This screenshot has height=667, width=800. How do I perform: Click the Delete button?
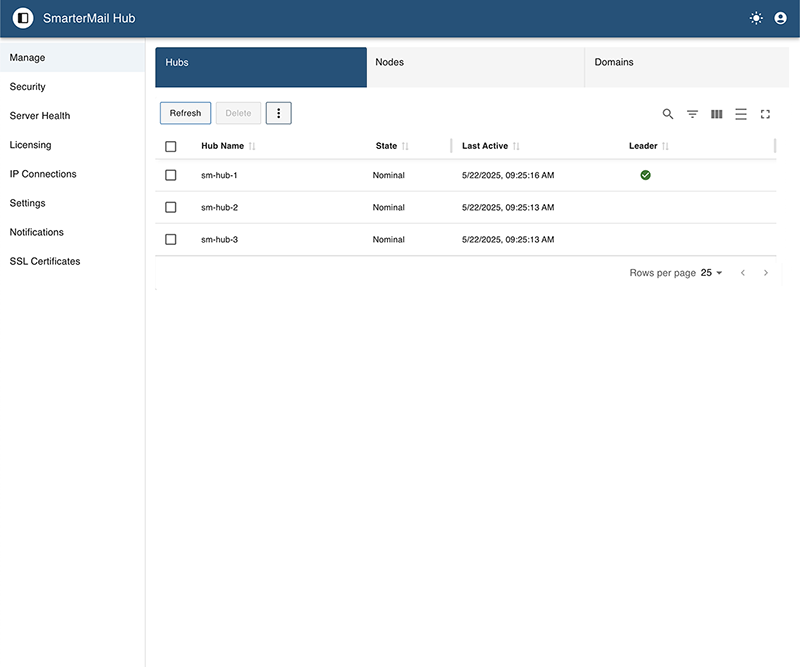point(238,113)
